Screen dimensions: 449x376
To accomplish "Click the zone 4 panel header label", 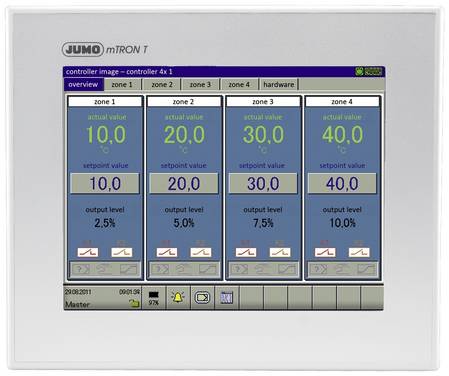I will [x=342, y=102].
